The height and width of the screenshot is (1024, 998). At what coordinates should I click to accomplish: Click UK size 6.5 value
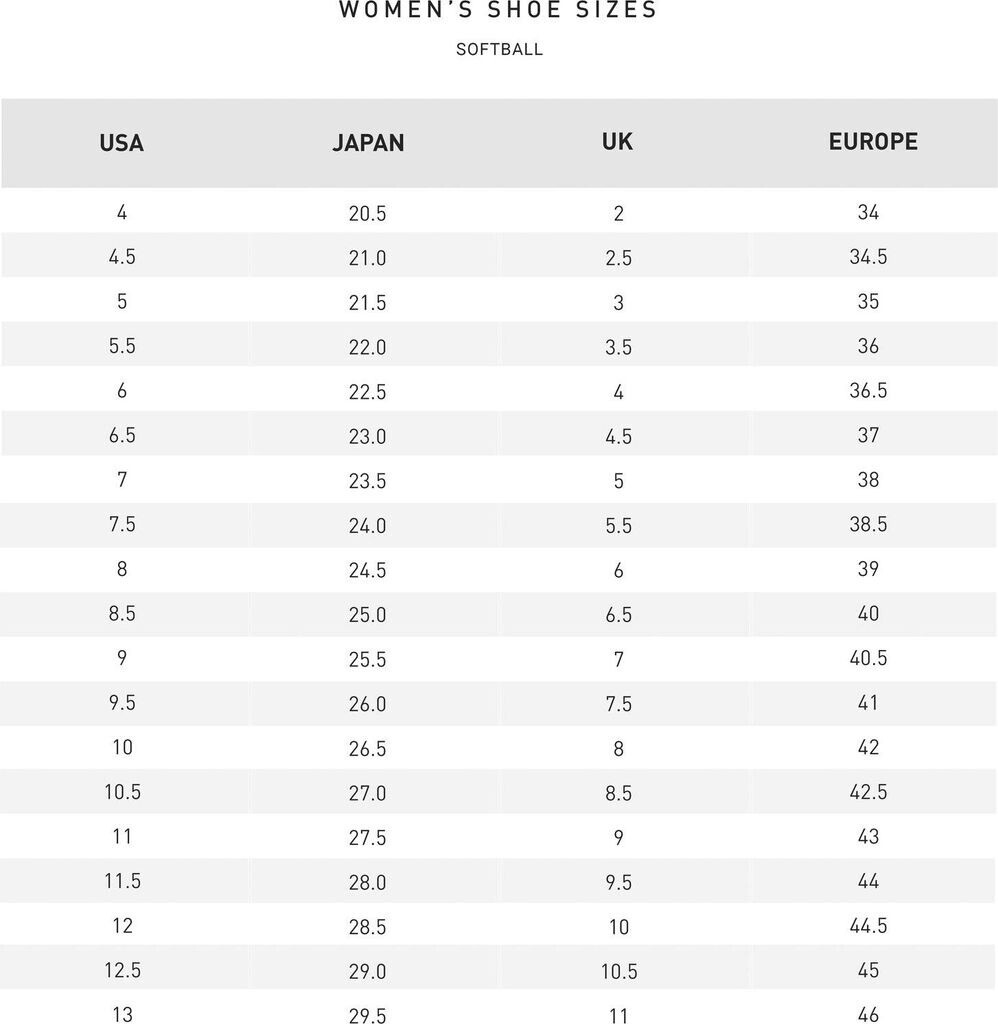tap(618, 615)
